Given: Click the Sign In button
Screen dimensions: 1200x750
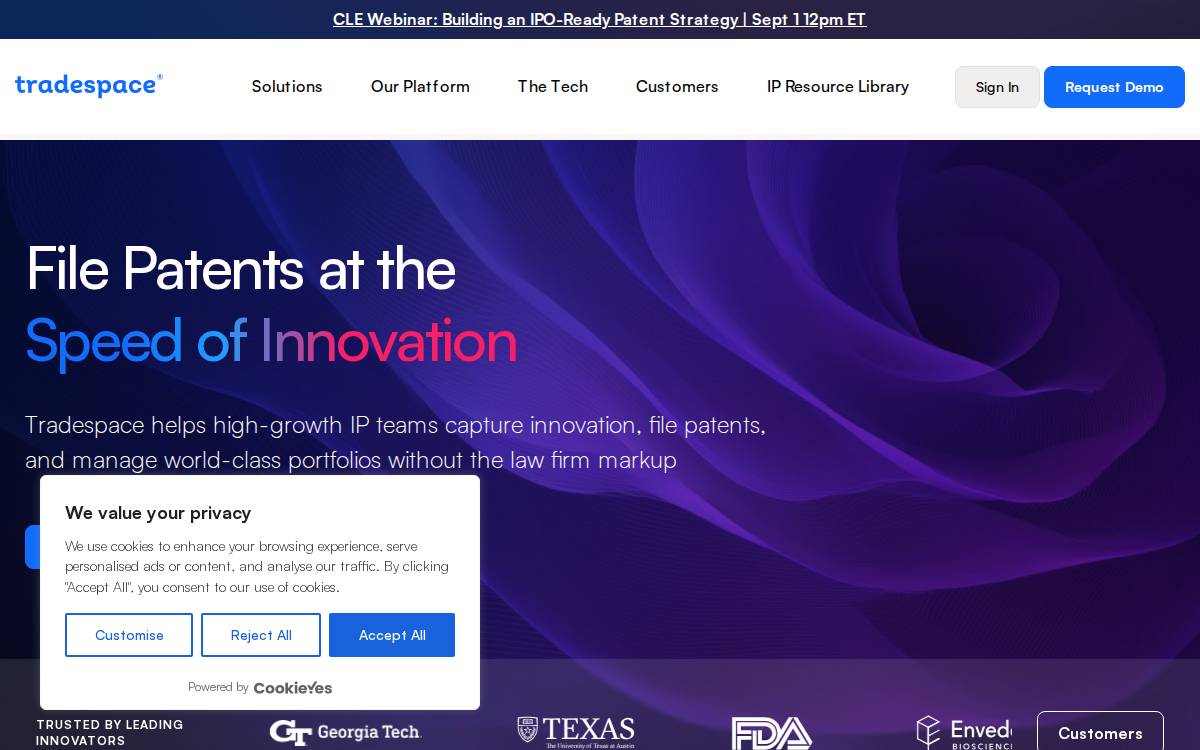Looking at the screenshot, I should coord(997,87).
